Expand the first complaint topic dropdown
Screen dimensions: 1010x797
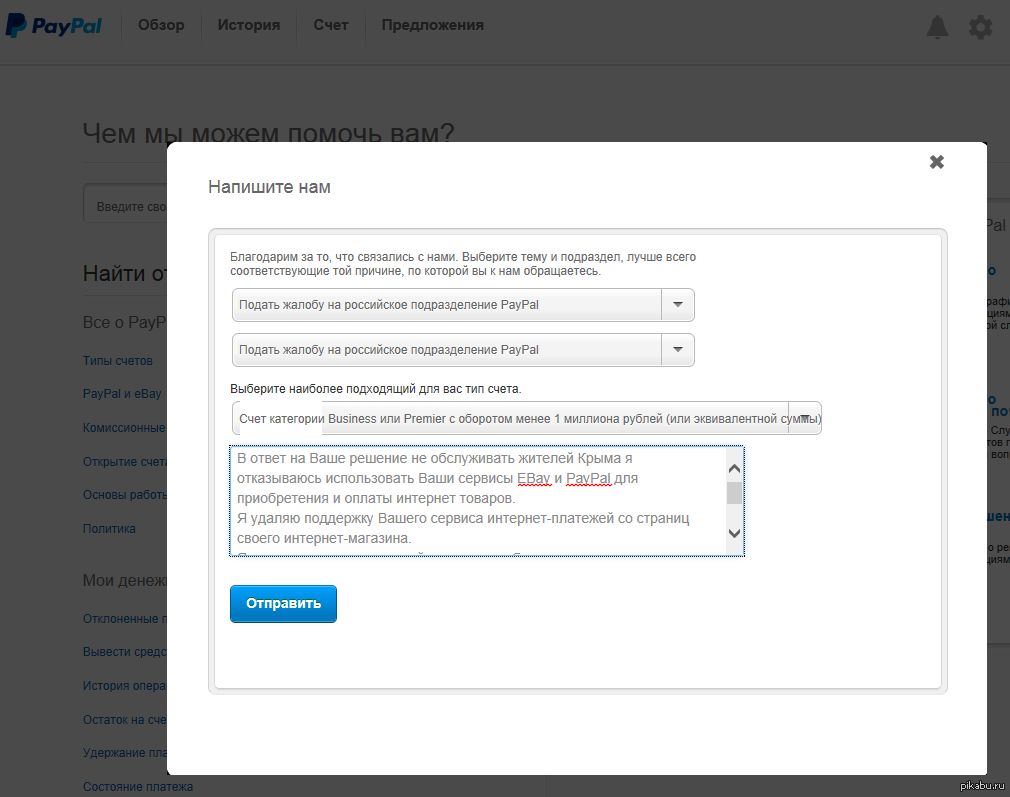coord(463,305)
